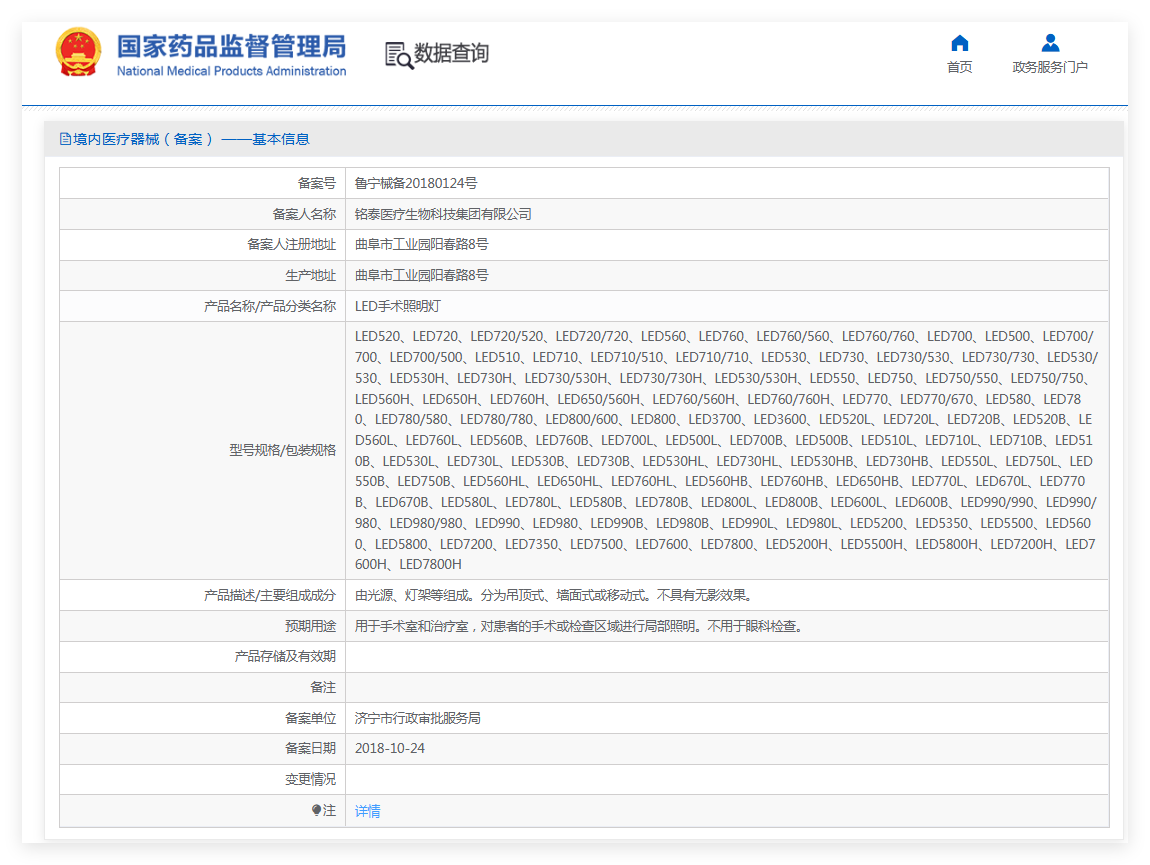
Task: Click the 数据查询 magnifier icon
Action: pos(398,55)
